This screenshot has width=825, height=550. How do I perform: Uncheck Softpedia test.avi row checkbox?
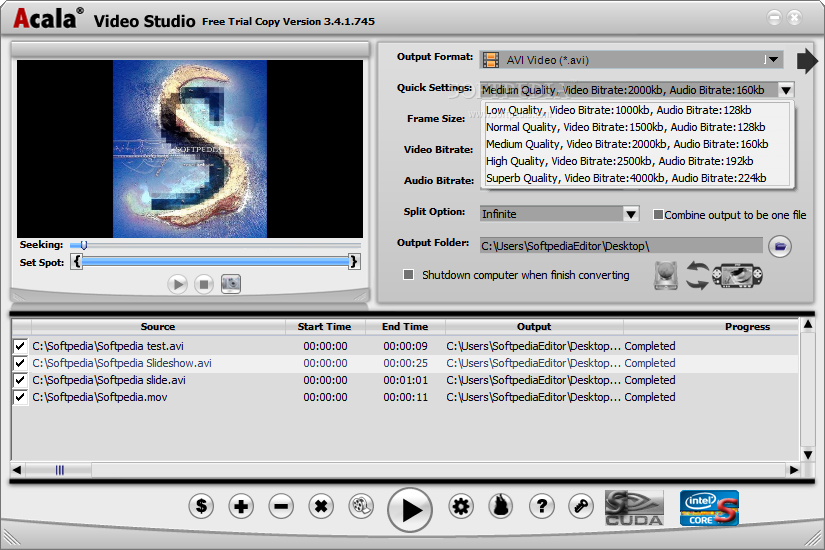click(x=20, y=346)
